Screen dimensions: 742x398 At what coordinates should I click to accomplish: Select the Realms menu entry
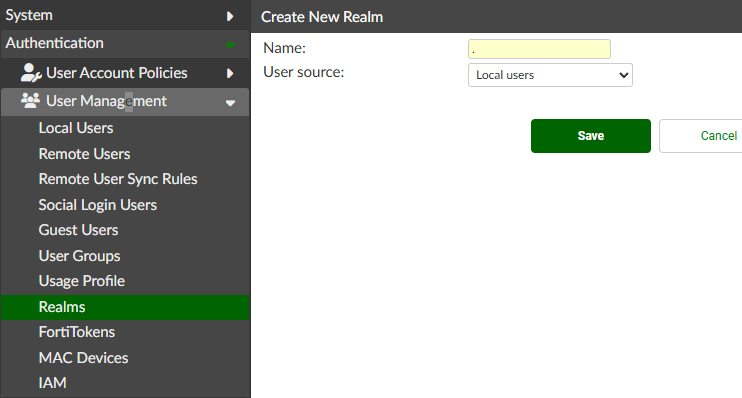(125, 307)
